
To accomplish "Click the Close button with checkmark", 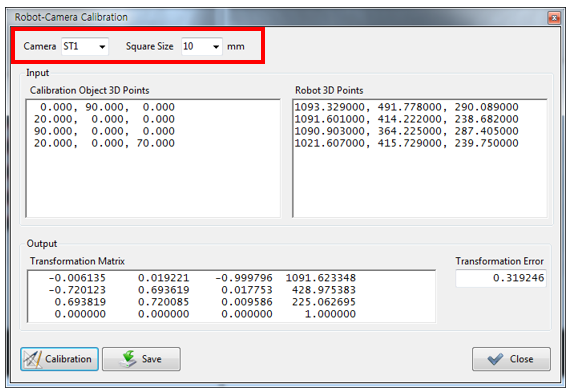I will 511,359.
